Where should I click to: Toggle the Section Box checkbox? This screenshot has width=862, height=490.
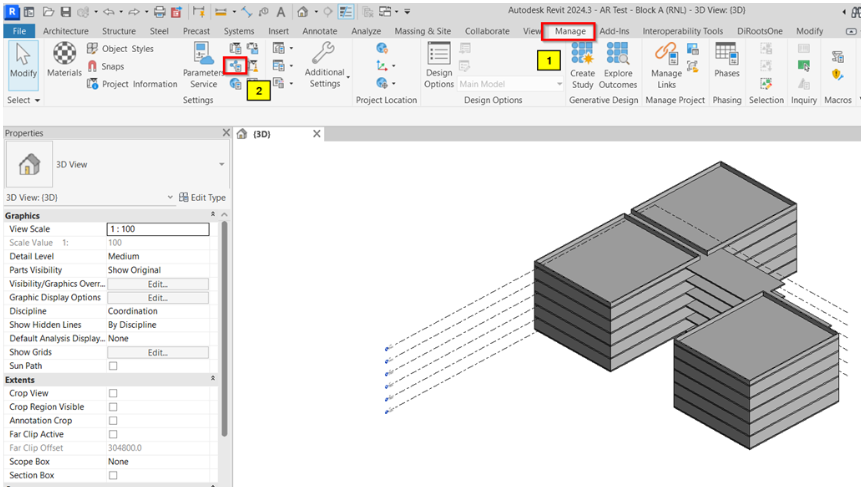[x=113, y=475]
